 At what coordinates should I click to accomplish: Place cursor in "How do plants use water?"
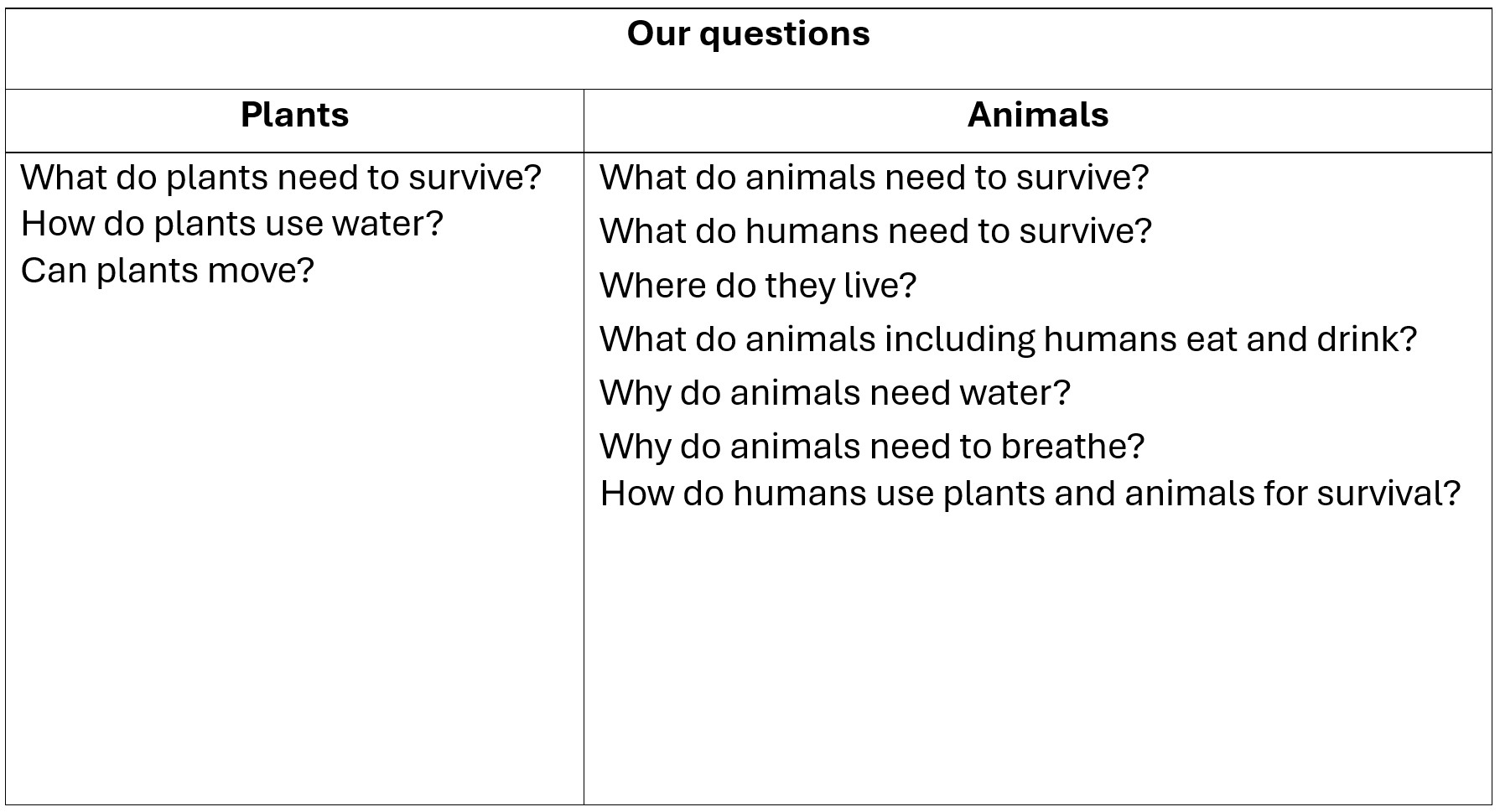click(x=231, y=224)
